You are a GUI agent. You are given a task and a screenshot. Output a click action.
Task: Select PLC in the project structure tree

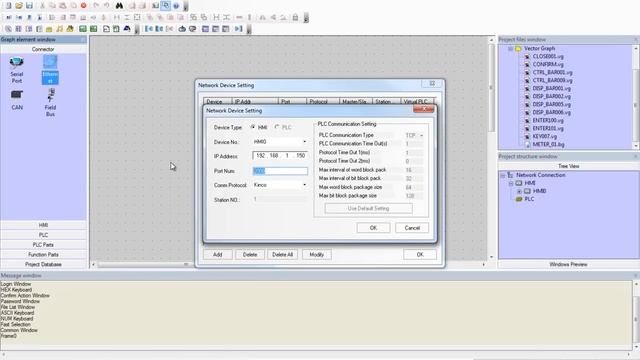pyautogui.click(x=529, y=199)
